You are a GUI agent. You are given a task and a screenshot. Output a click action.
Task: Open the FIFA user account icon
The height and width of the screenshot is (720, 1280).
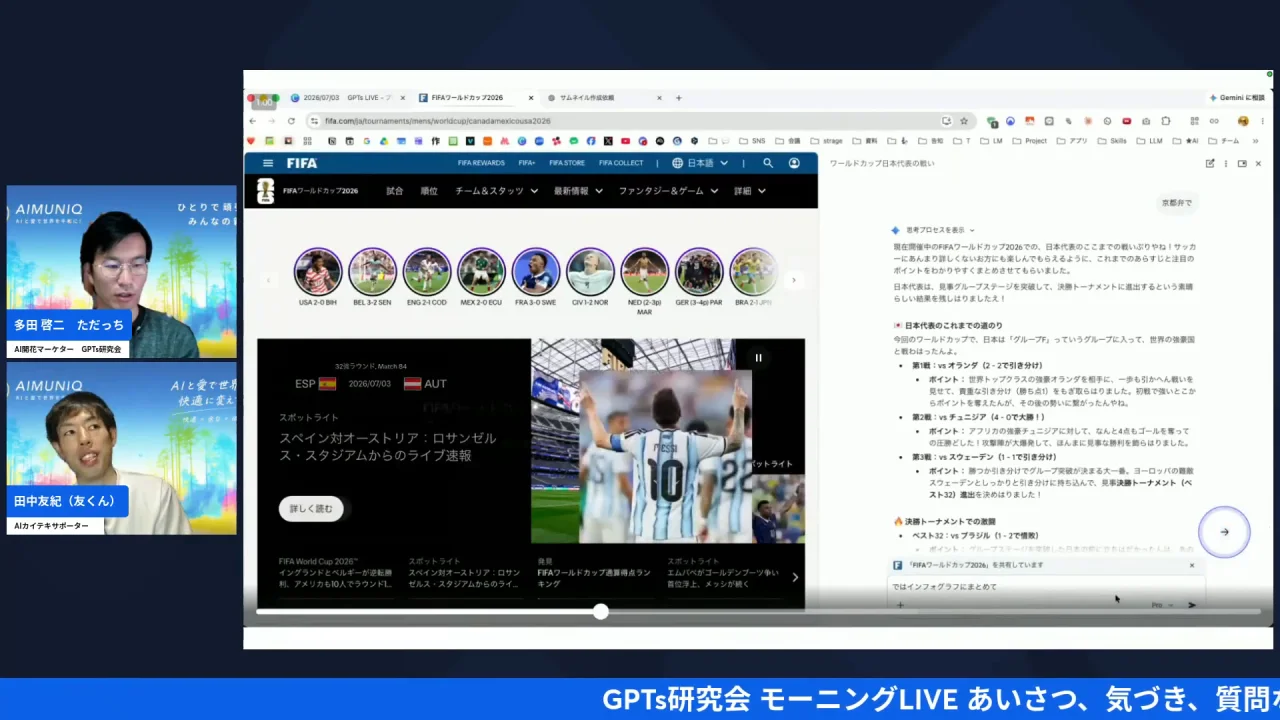coord(794,163)
